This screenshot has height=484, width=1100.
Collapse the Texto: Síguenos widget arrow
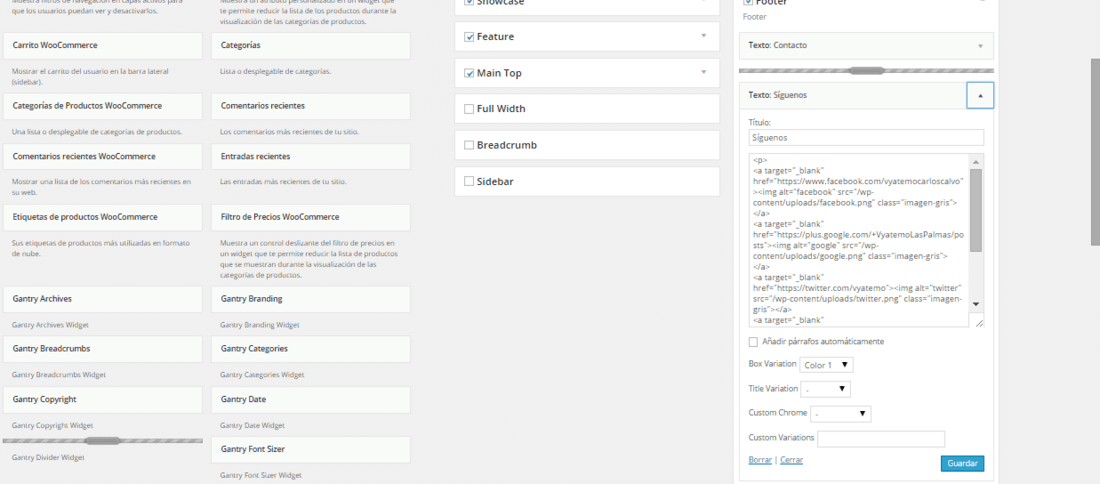click(980, 95)
